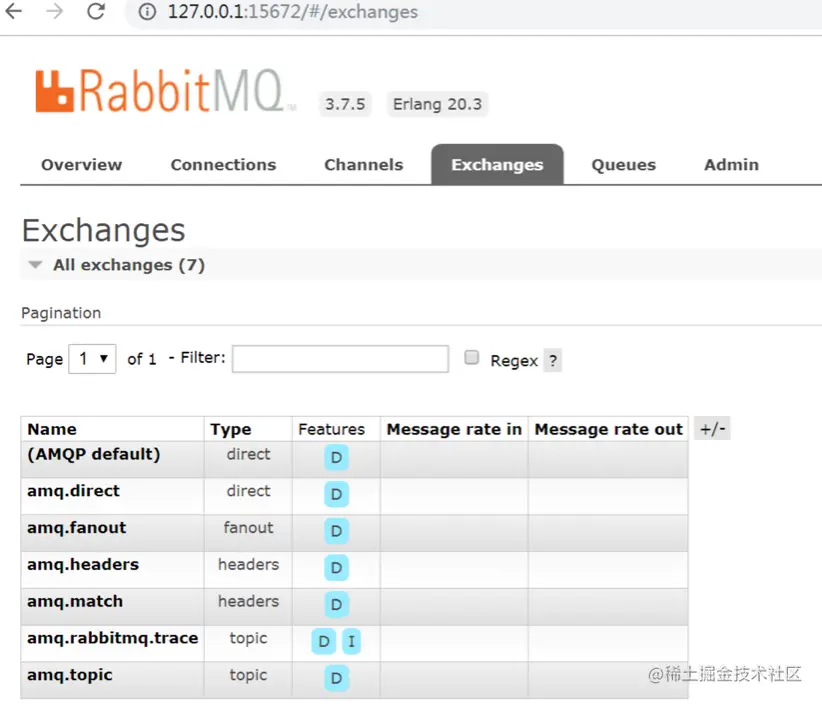The width and height of the screenshot is (822, 704).
Task: Open the amq.match exchange
Action: 75,601
